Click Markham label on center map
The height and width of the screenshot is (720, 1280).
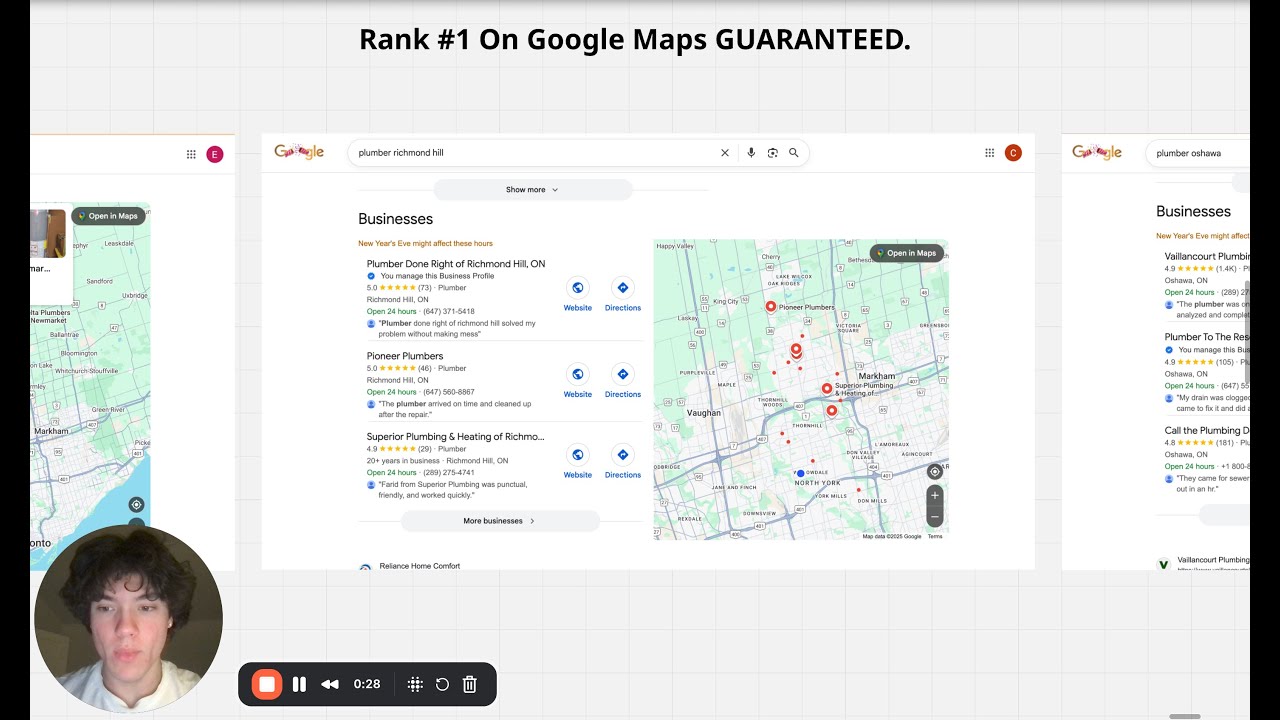(877, 376)
